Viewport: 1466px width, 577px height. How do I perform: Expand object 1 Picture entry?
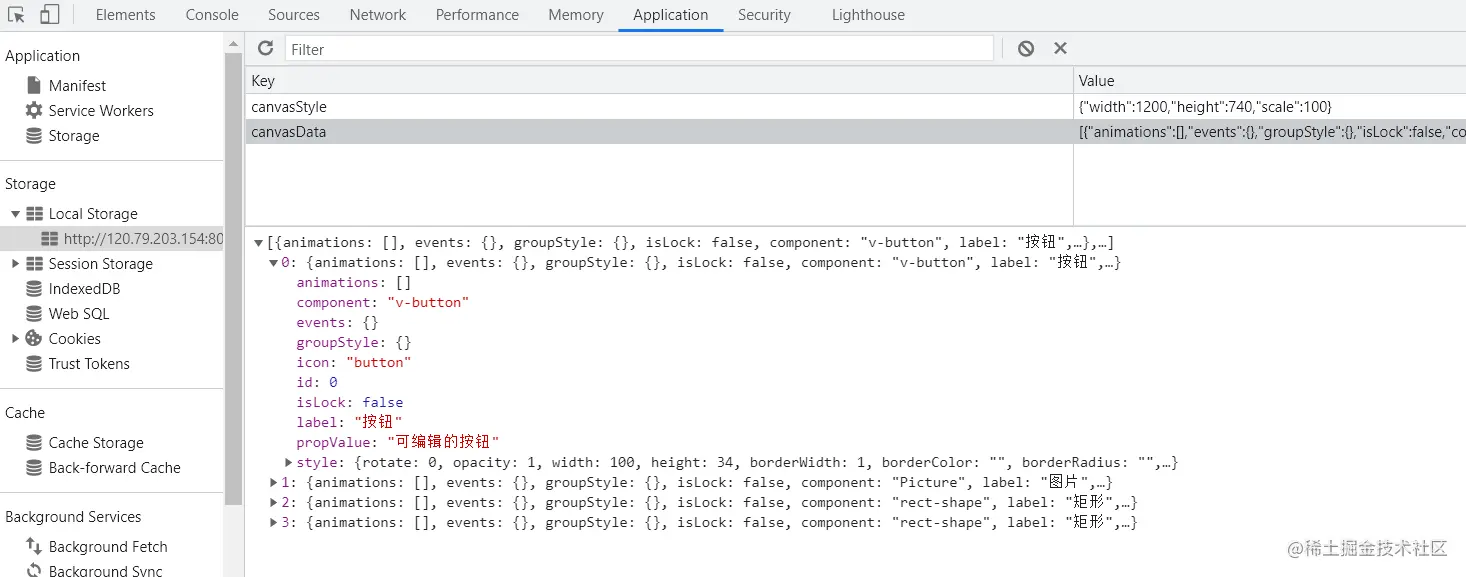[x=274, y=482]
